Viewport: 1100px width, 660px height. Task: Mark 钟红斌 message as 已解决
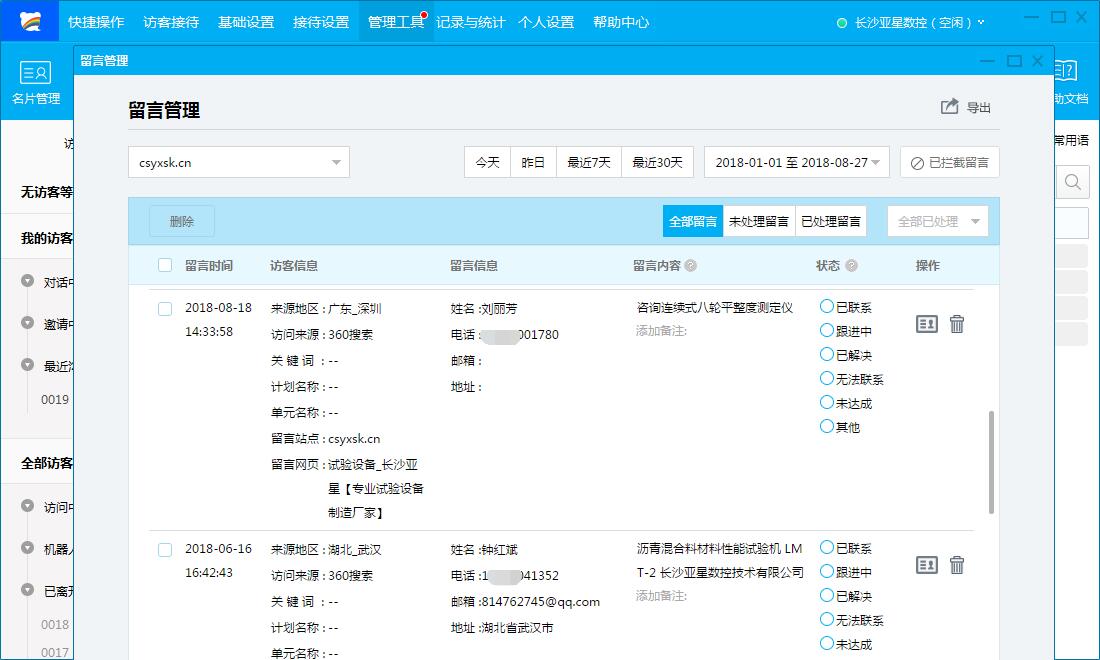point(826,595)
